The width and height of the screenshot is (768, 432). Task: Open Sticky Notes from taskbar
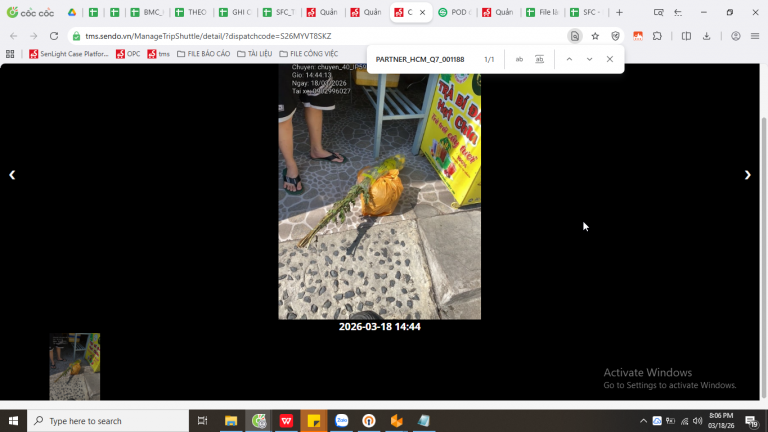click(x=314, y=421)
